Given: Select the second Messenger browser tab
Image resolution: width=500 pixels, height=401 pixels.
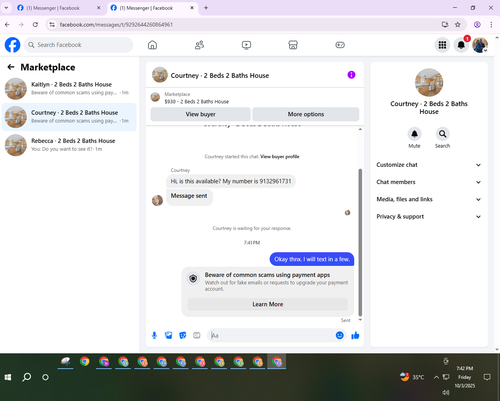Looking at the screenshot, I should pos(152,8).
